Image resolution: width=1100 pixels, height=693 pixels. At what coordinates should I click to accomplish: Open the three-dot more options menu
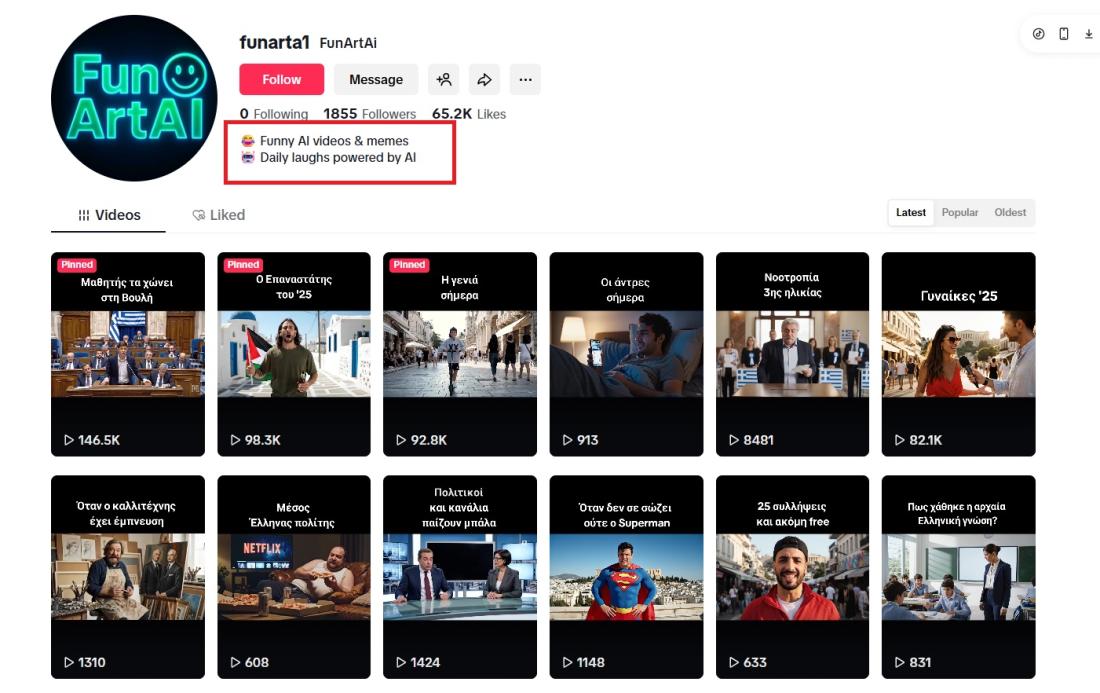(525, 80)
